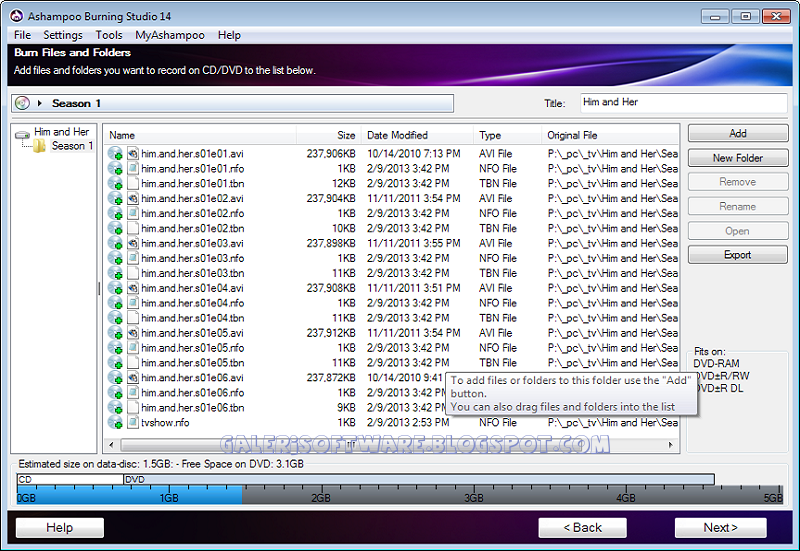The image size is (800, 551).
Task: Click the video file icon of him.and.her.s01e05.avi
Action: 133,333
